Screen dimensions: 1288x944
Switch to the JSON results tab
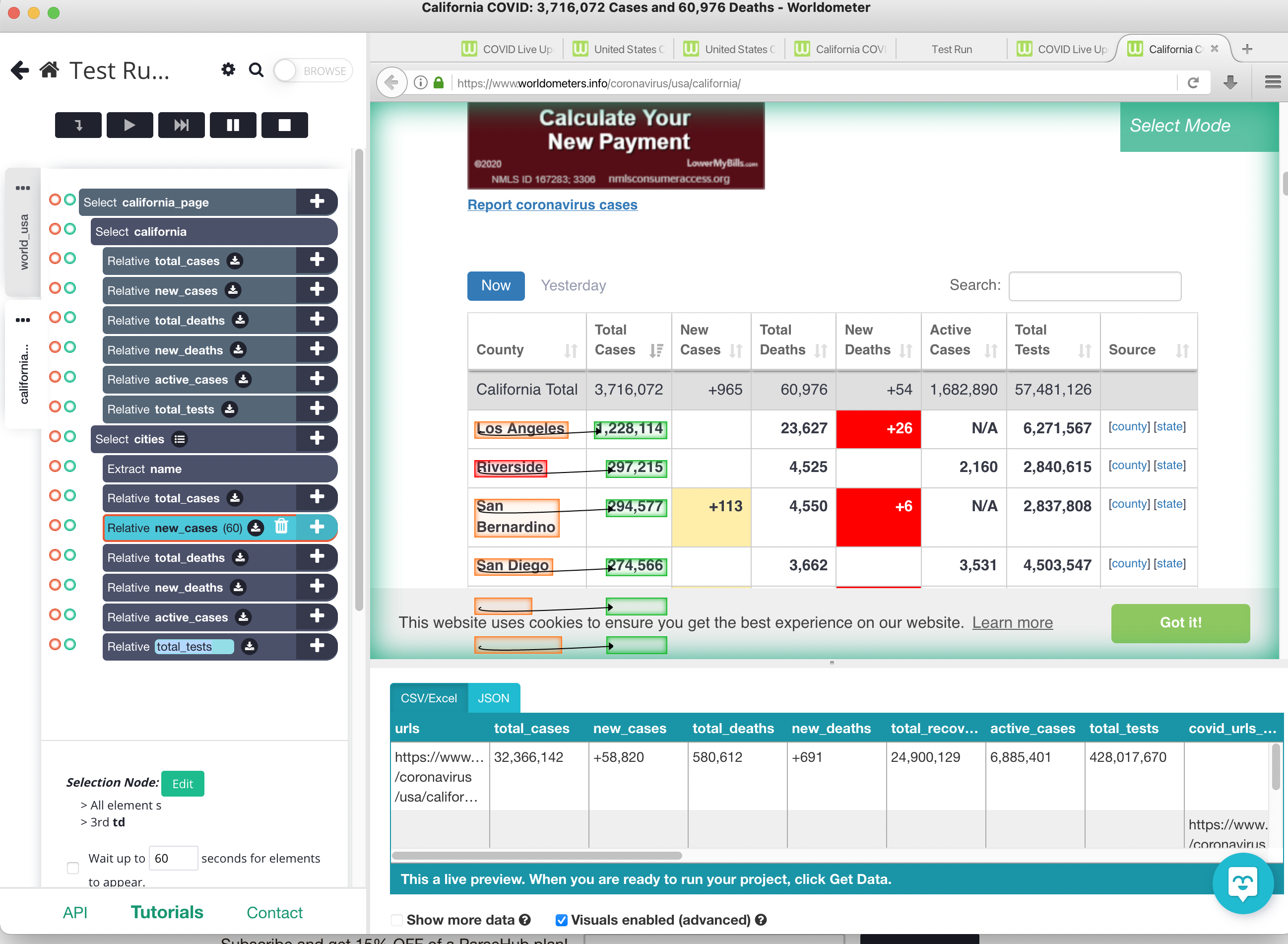[x=493, y=698]
